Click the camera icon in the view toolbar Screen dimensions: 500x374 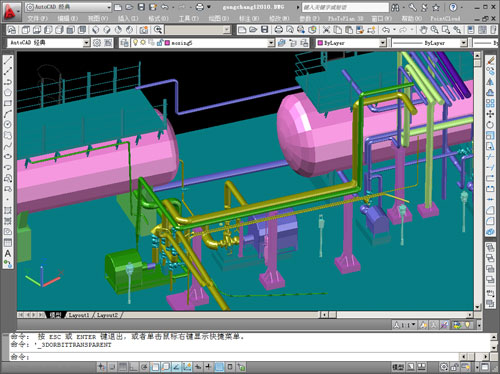(x=144, y=30)
